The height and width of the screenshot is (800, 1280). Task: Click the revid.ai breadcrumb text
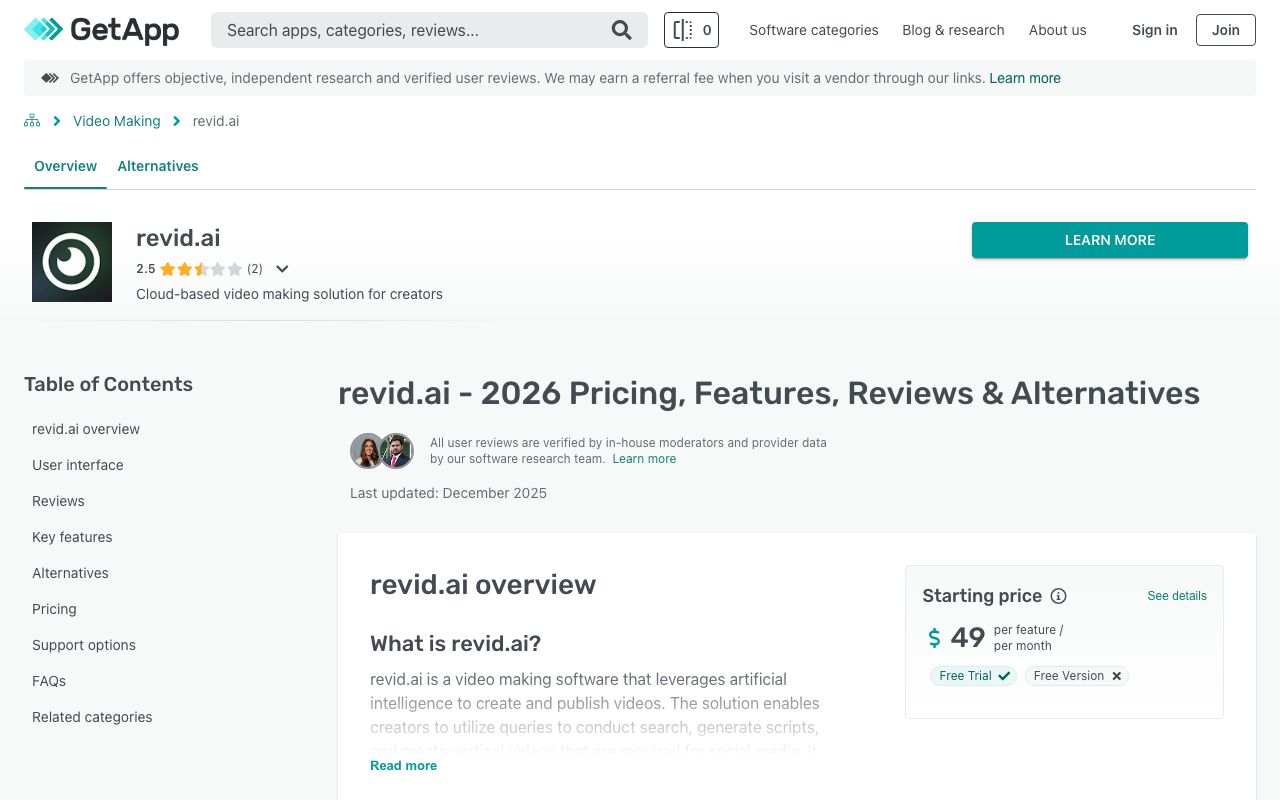click(x=216, y=121)
